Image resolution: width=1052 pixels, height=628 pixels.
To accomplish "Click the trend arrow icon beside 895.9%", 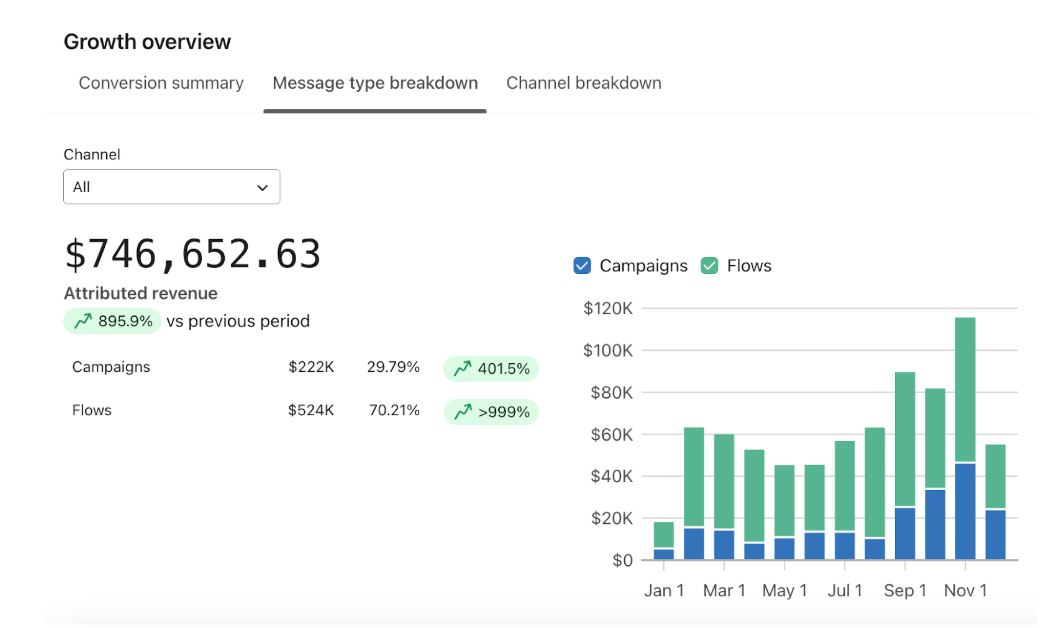I will click(x=82, y=321).
